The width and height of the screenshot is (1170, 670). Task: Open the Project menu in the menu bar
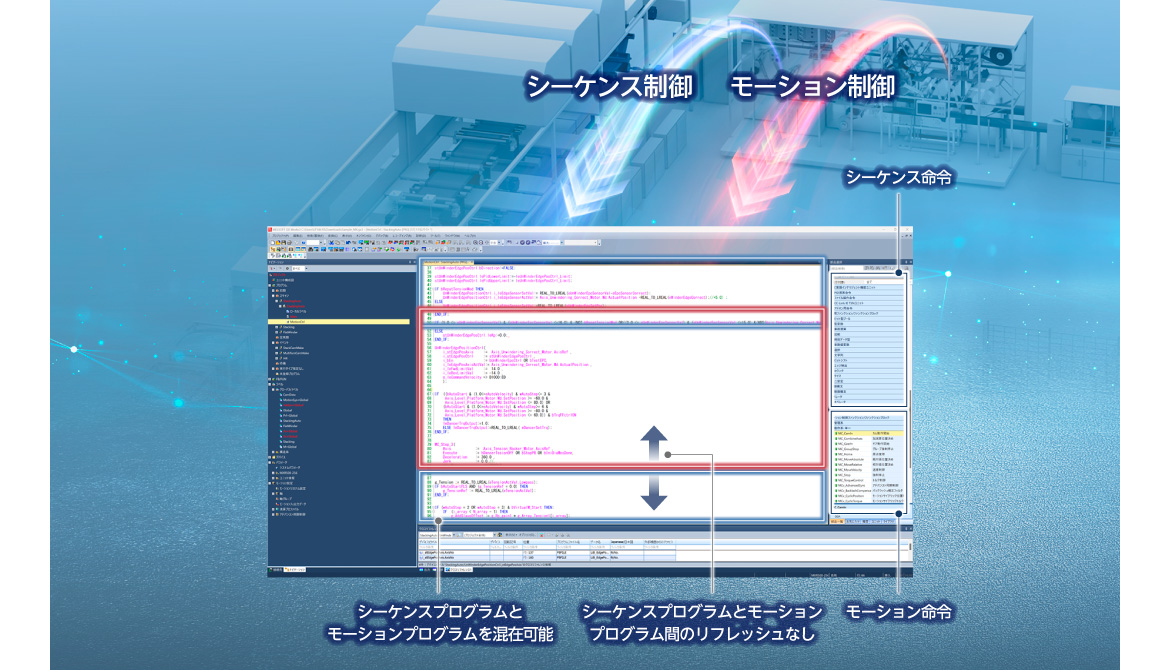pos(281,235)
